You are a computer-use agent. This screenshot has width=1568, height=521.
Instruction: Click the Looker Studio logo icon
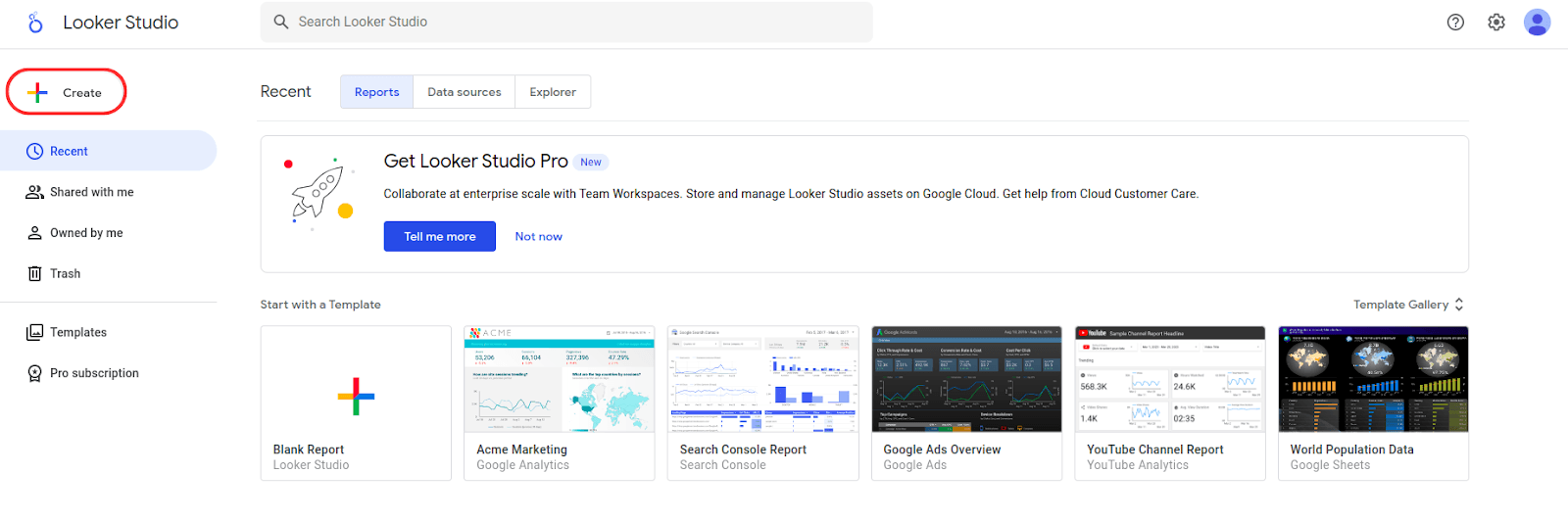(35, 23)
